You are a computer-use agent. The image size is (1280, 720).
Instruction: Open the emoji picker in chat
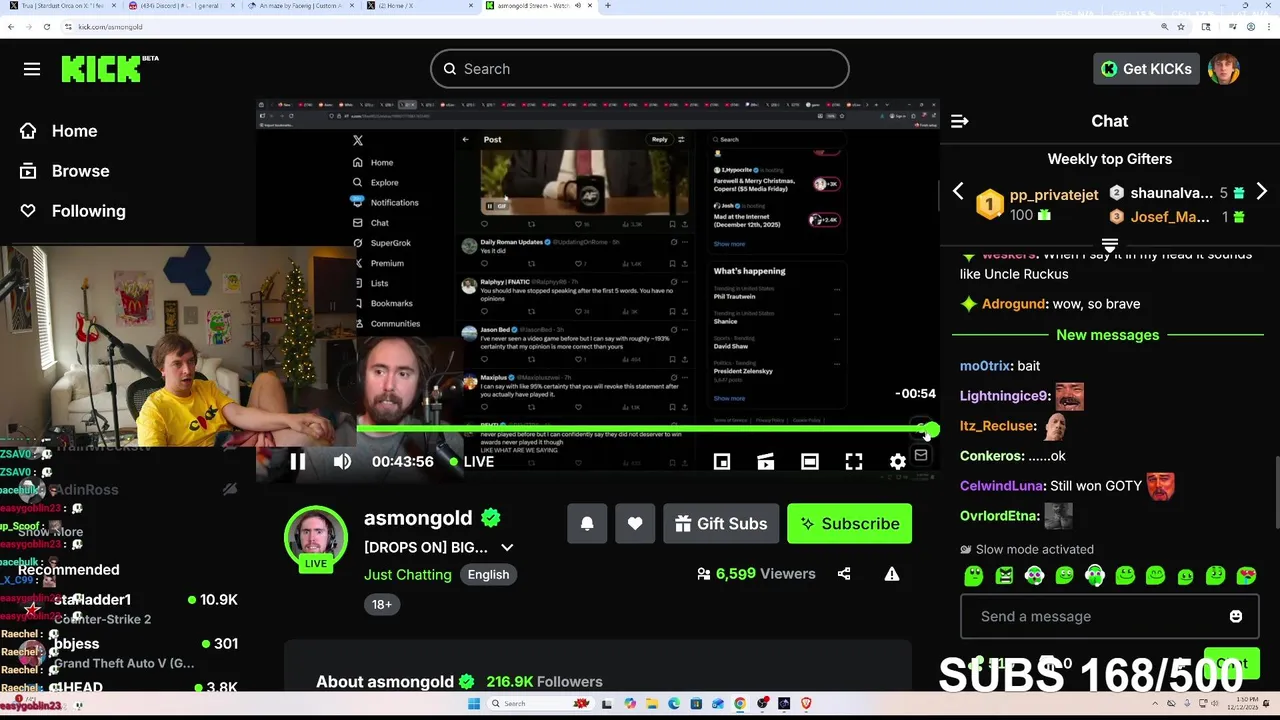(1236, 616)
